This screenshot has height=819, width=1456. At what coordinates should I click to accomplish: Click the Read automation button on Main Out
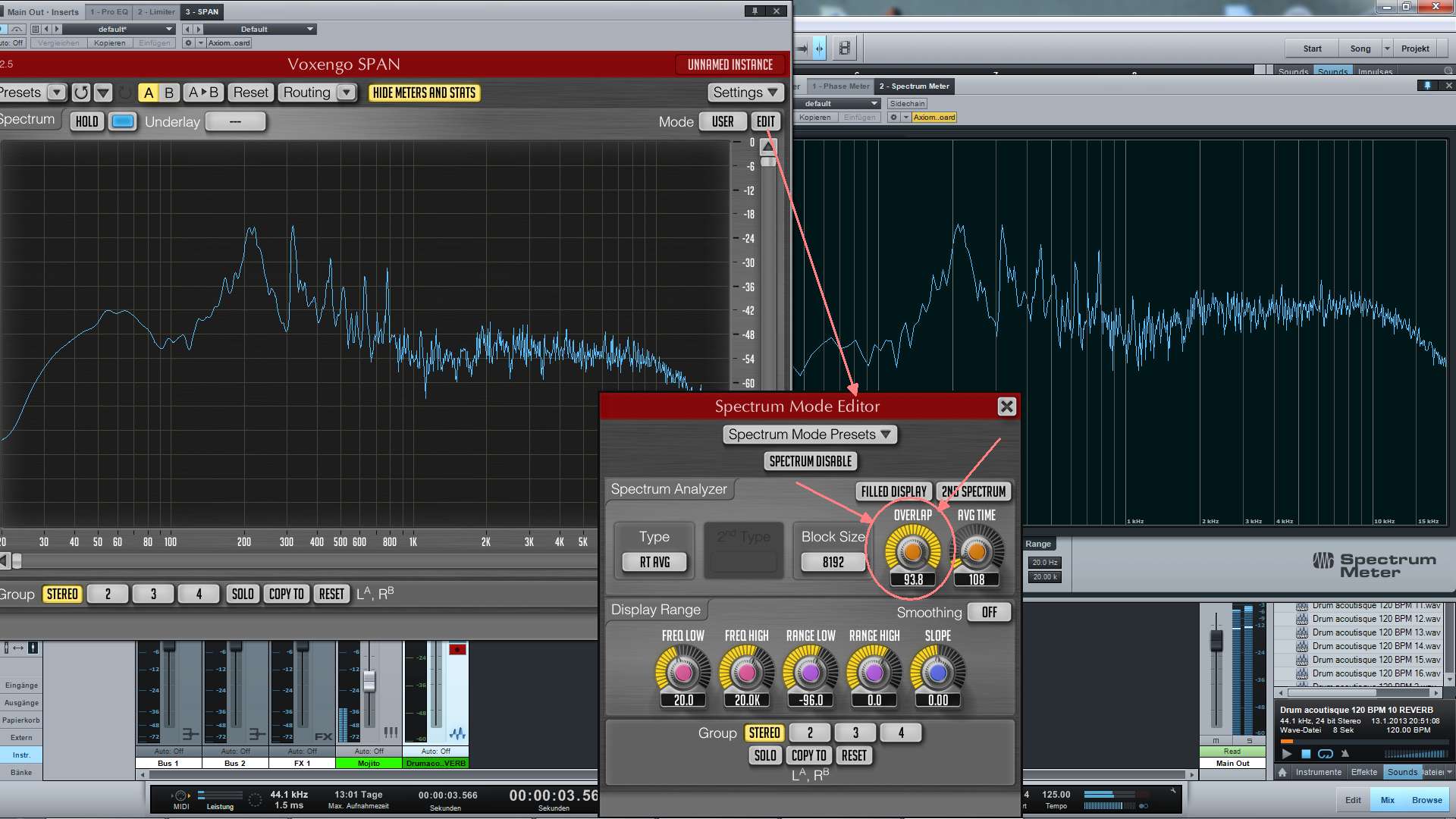tap(1232, 751)
